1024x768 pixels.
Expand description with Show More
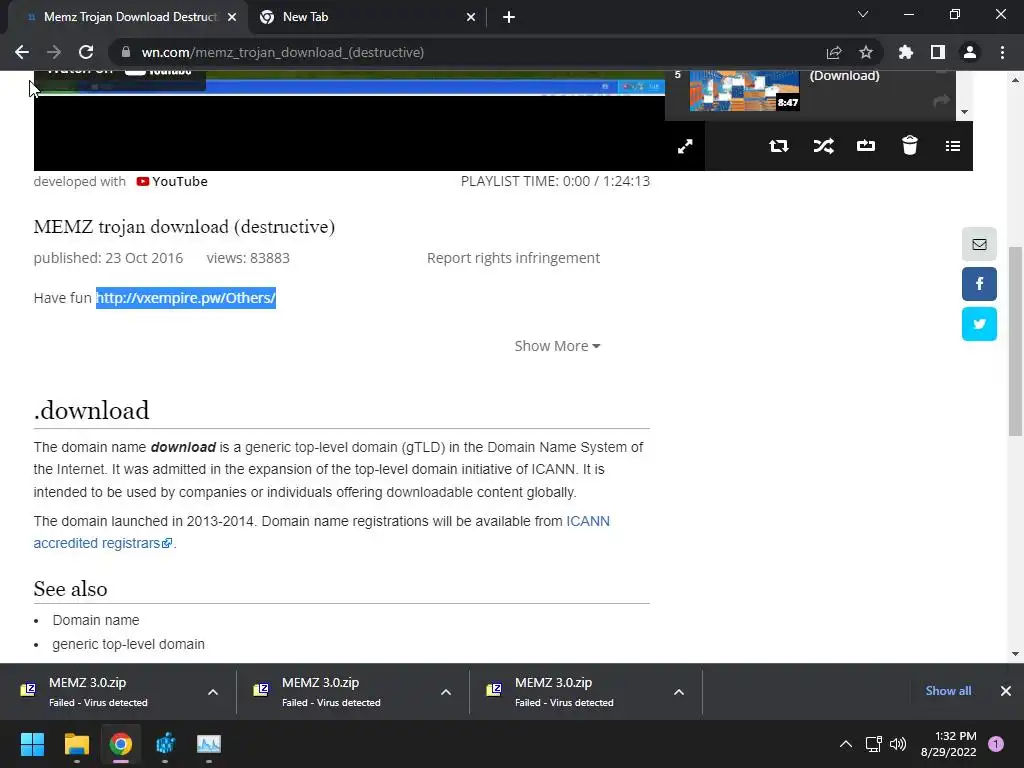point(557,346)
